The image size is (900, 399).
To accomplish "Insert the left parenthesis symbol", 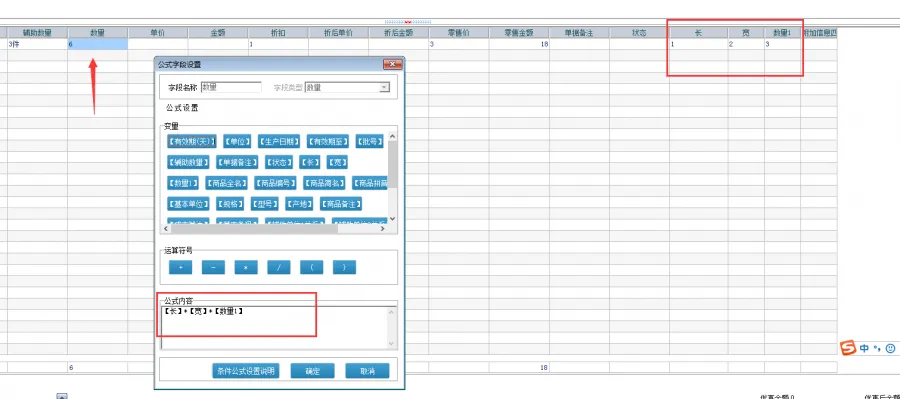I will pos(311,268).
